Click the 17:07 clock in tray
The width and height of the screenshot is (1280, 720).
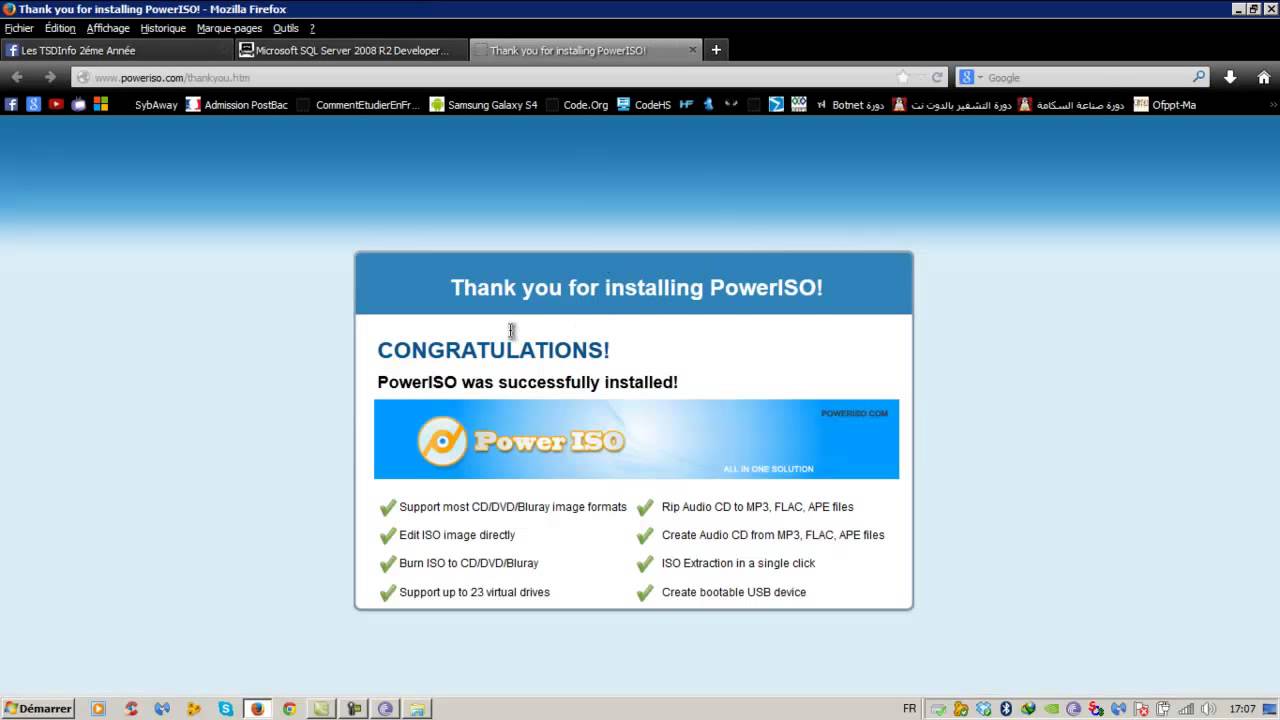tap(1243, 709)
